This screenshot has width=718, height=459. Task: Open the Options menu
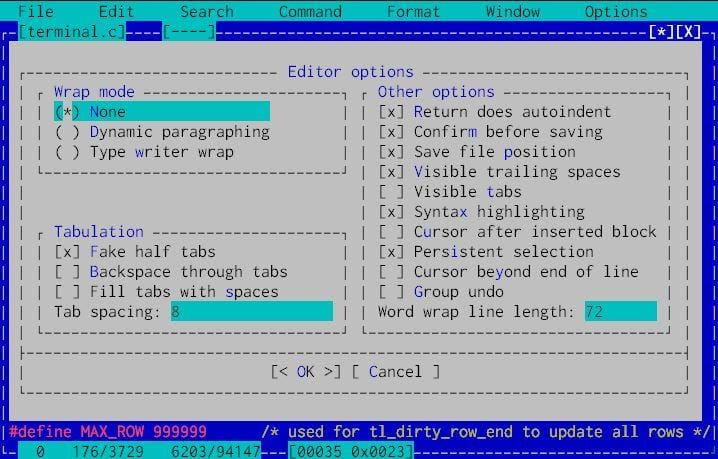(x=616, y=11)
